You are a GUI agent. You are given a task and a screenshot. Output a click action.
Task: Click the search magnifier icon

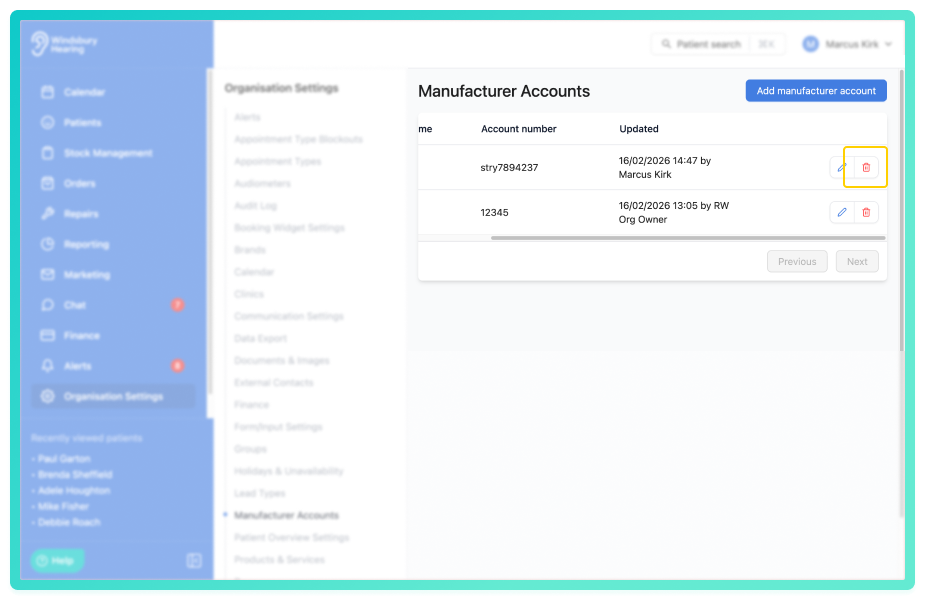pyautogui.click(x=666, y=44)
